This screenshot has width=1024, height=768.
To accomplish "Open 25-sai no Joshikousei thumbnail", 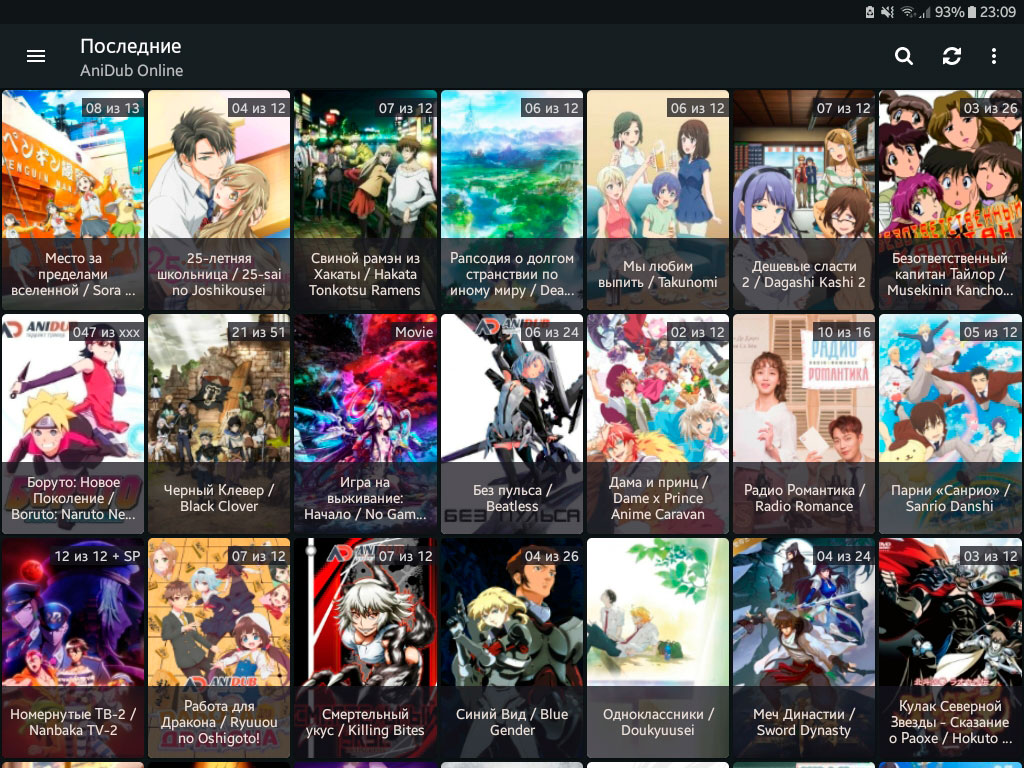I will pos(219,200).
